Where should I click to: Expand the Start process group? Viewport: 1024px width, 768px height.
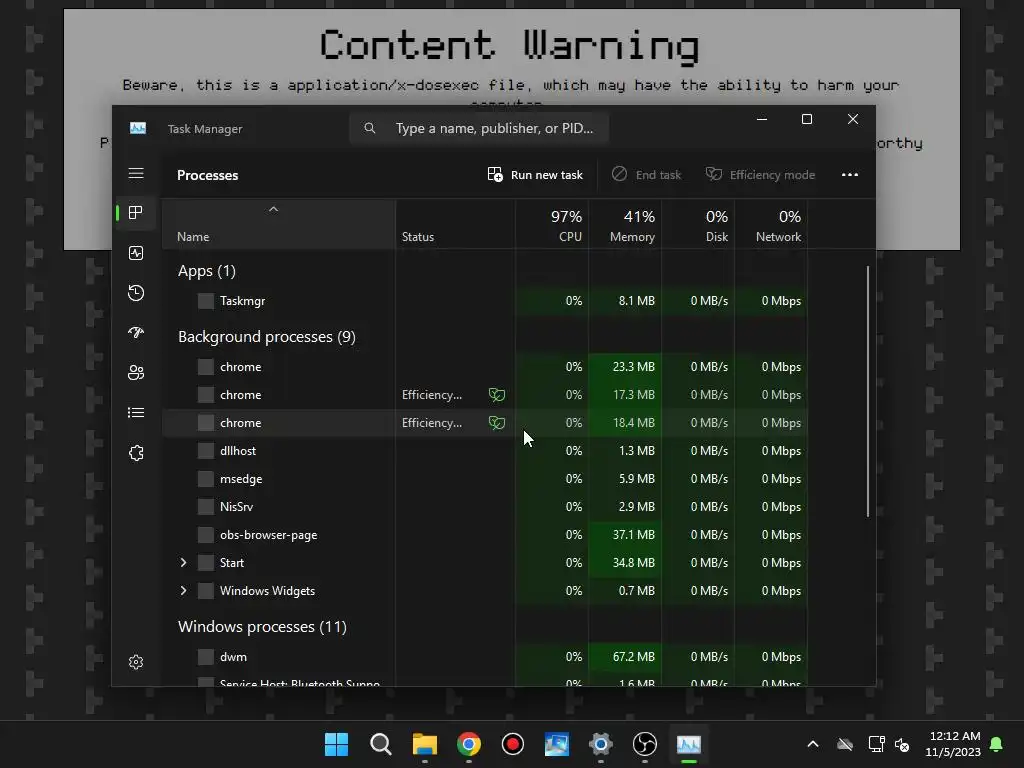pyautogui.click(x=184, y=562)
